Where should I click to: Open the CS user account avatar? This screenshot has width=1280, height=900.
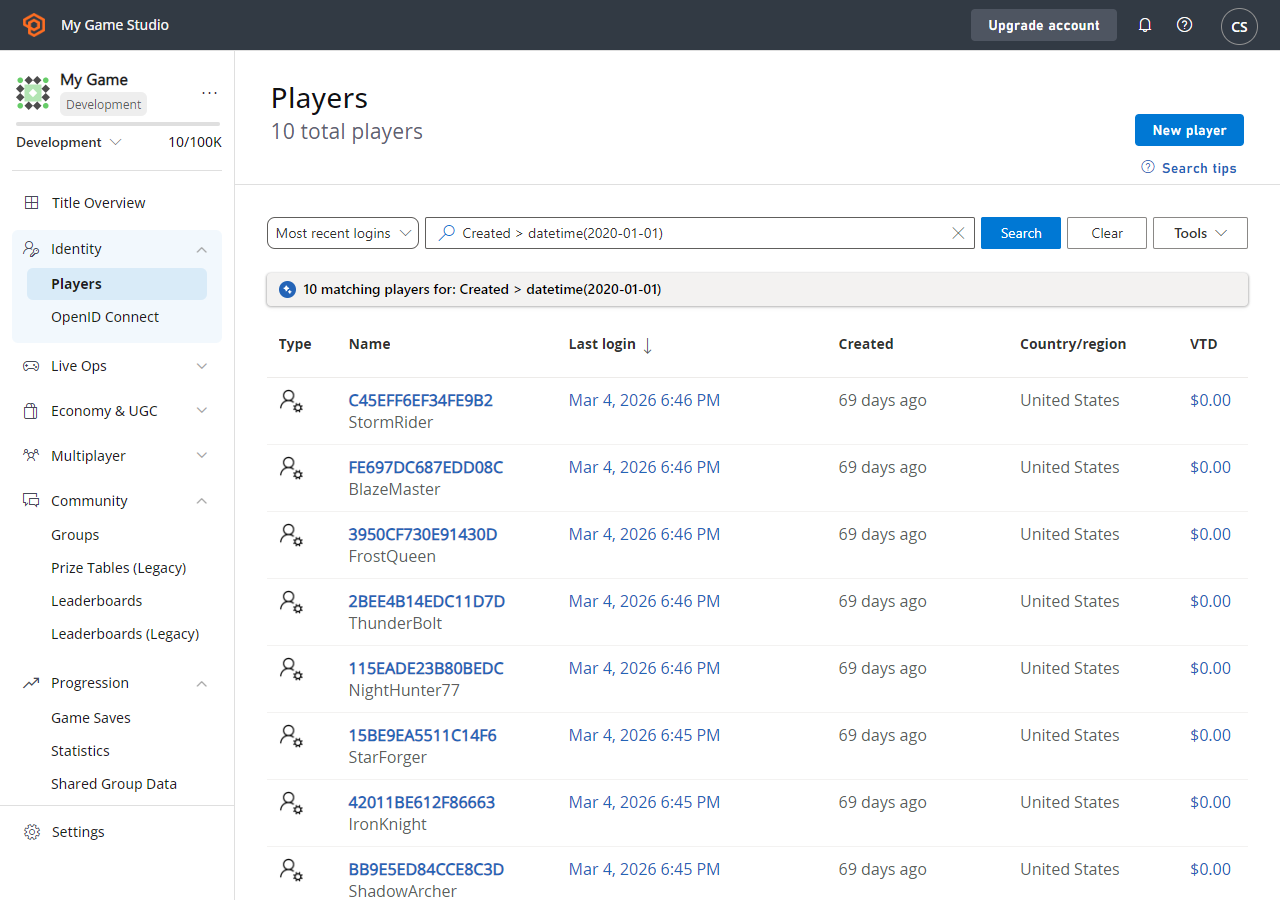[1239, 26]
